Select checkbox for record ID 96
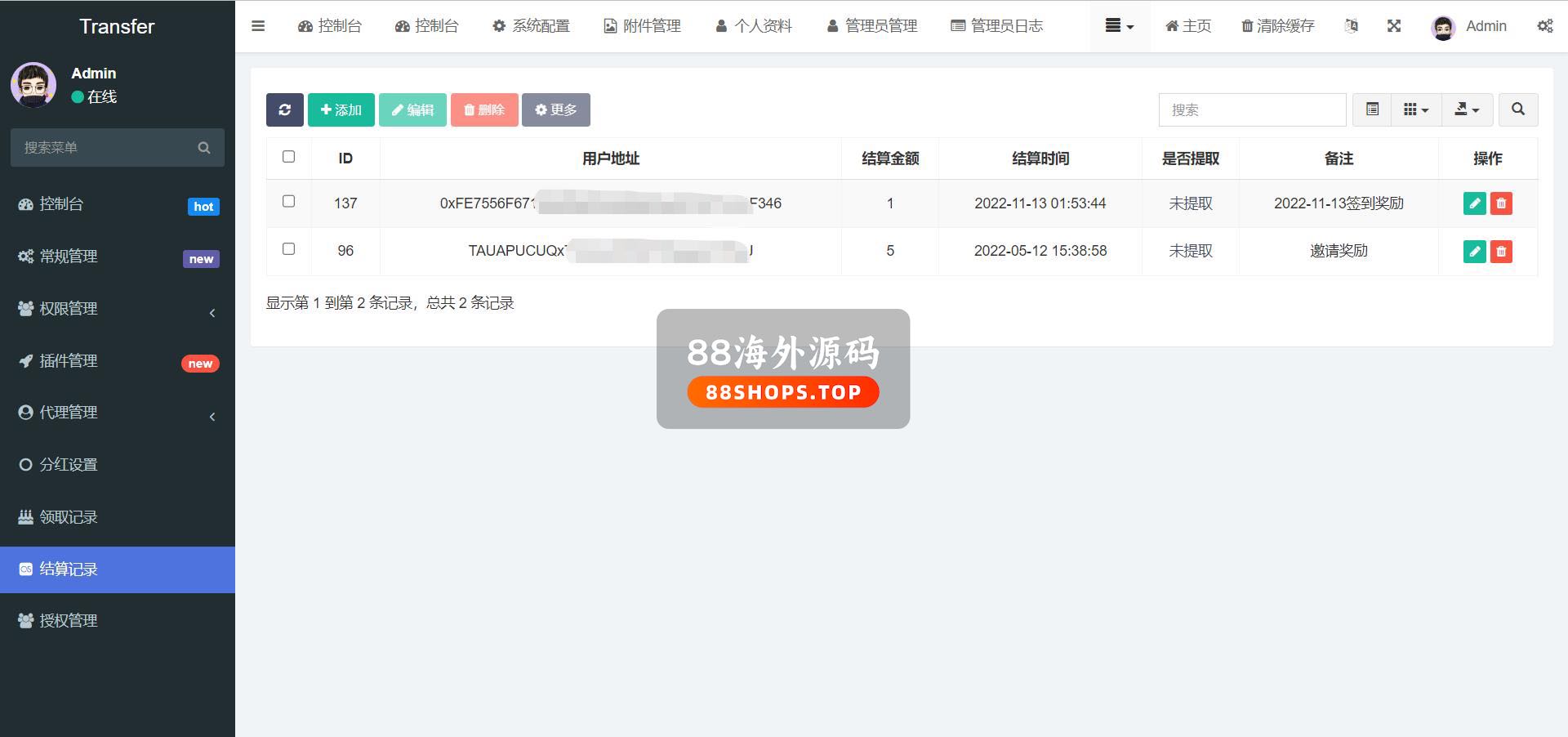 click(288, 249)
